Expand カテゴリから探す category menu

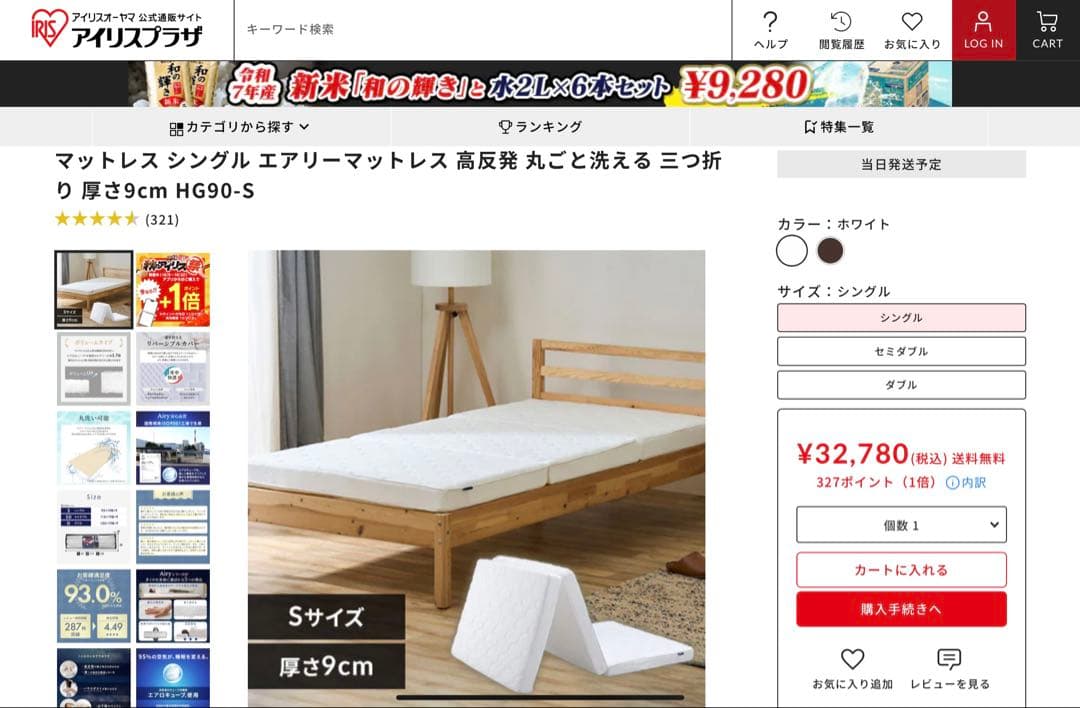[x=239, y=127]
